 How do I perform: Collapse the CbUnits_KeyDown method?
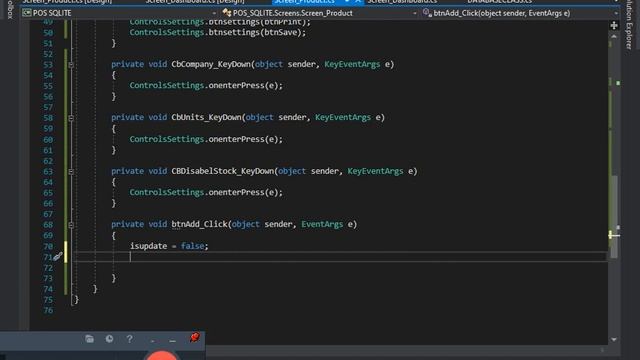(x=71, y=118)
